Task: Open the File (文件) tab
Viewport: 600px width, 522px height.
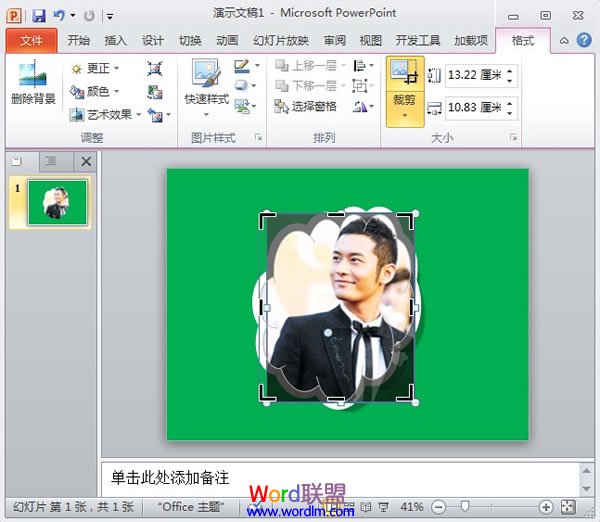Action: (x=32, y=40)
